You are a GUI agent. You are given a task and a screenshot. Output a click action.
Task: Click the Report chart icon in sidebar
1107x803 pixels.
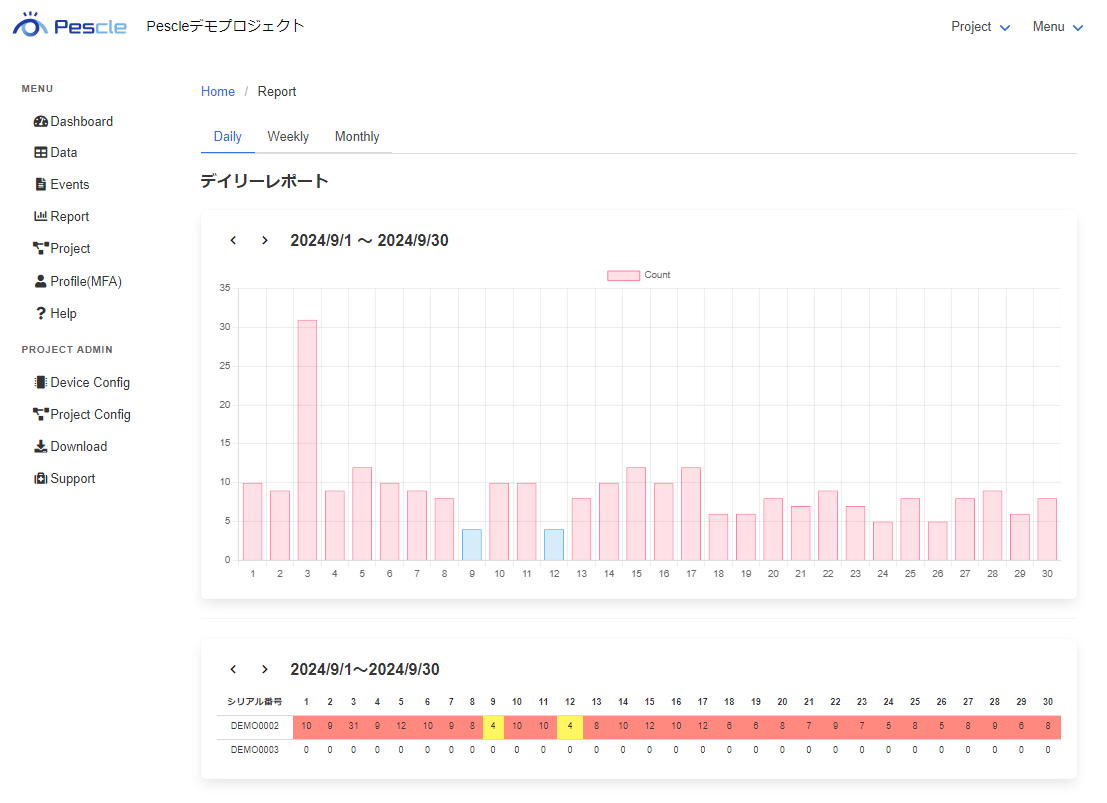point(40,217)
